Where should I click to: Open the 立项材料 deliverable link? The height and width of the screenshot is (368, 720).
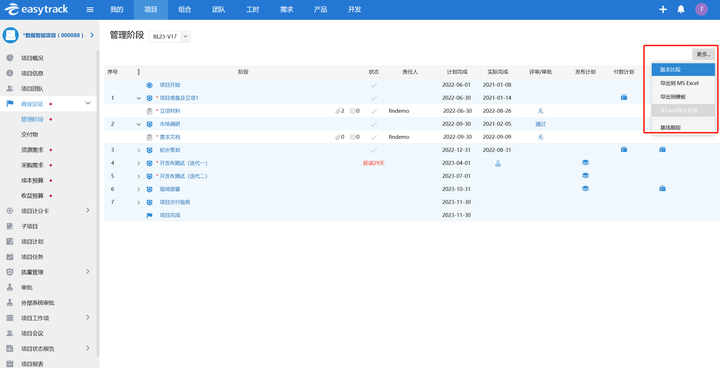tap(170, 111)
